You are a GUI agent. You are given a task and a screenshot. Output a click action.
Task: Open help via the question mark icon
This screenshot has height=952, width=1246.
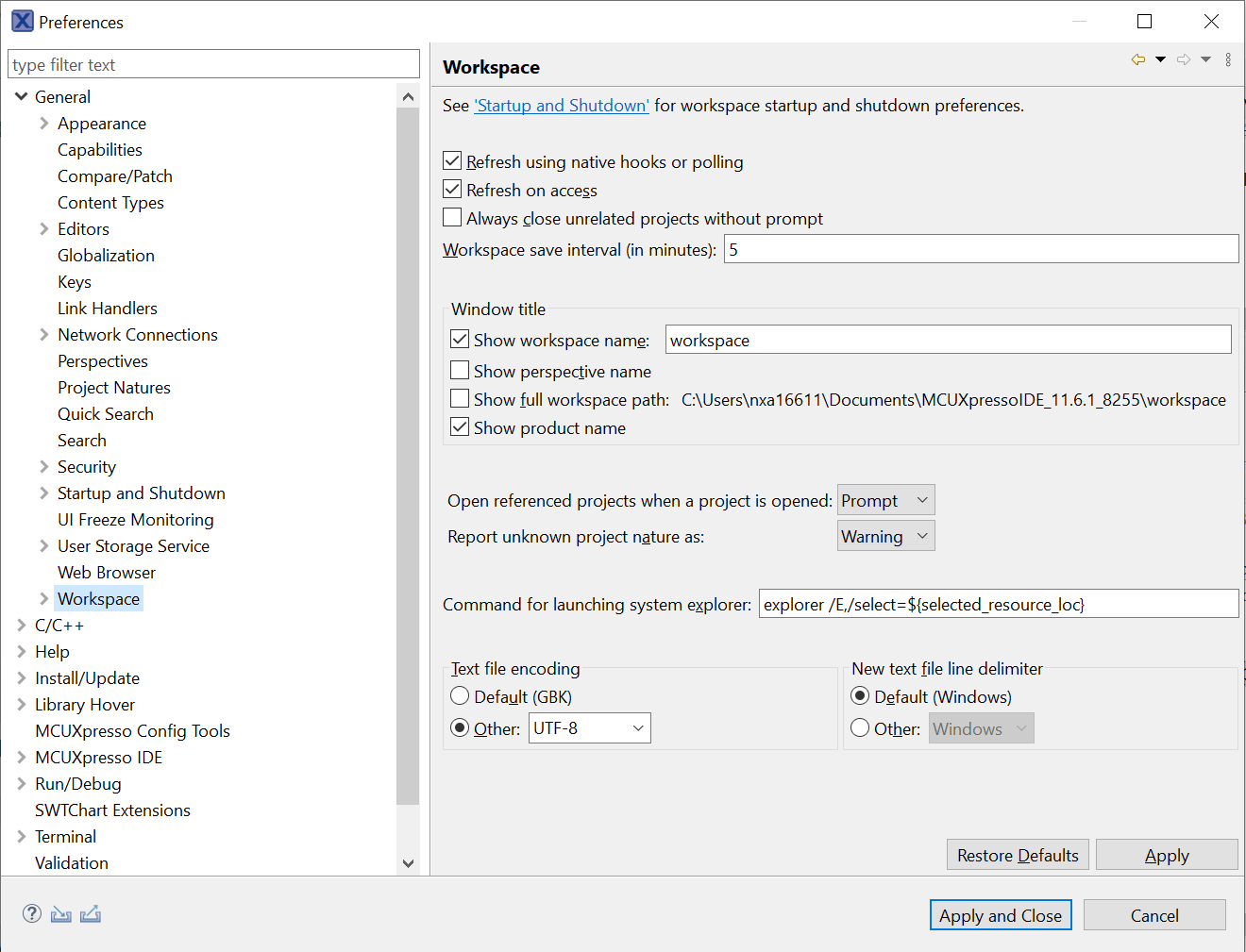(31, 912)
